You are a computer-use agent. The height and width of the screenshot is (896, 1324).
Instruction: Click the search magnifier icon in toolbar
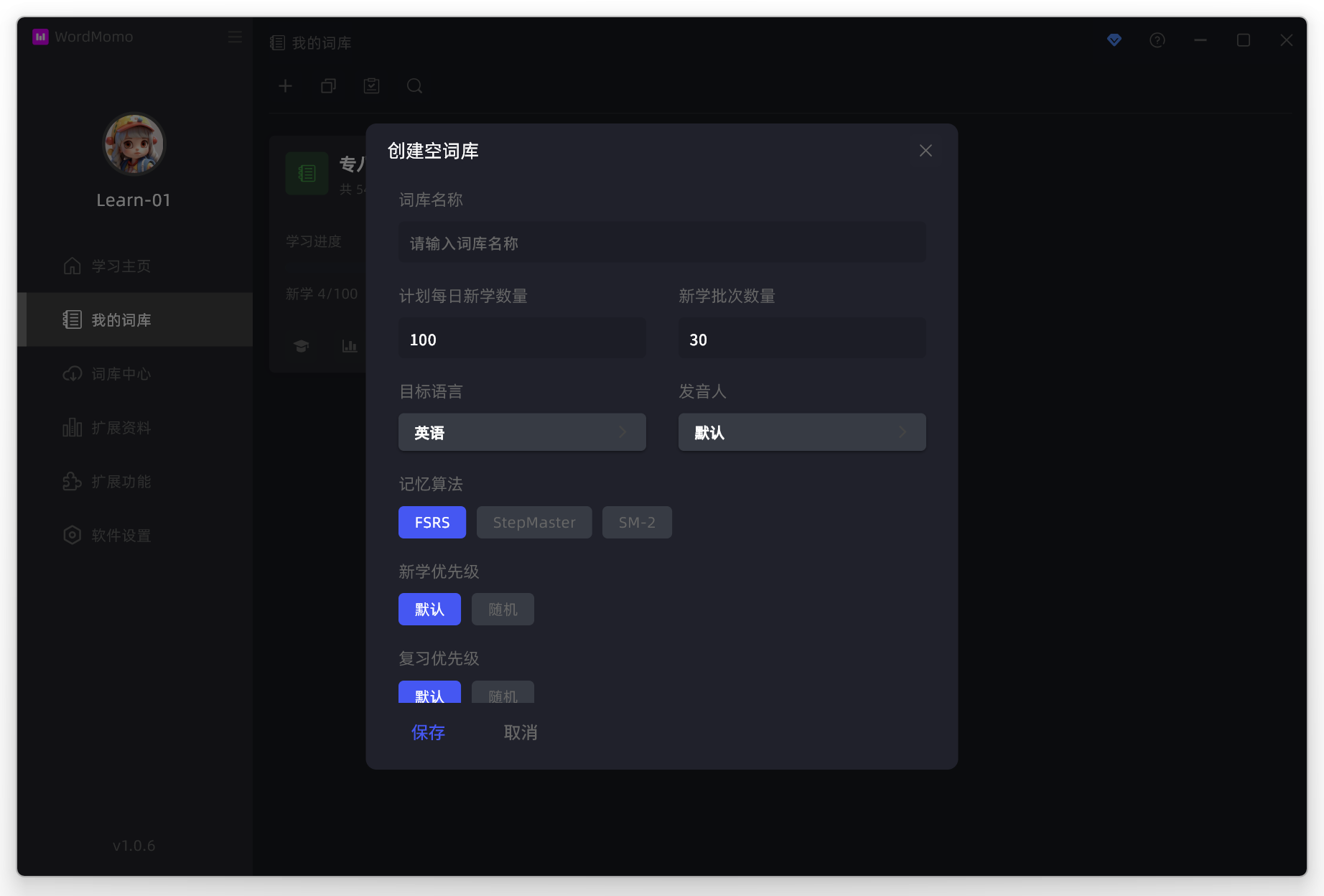(x=414, y=86)
